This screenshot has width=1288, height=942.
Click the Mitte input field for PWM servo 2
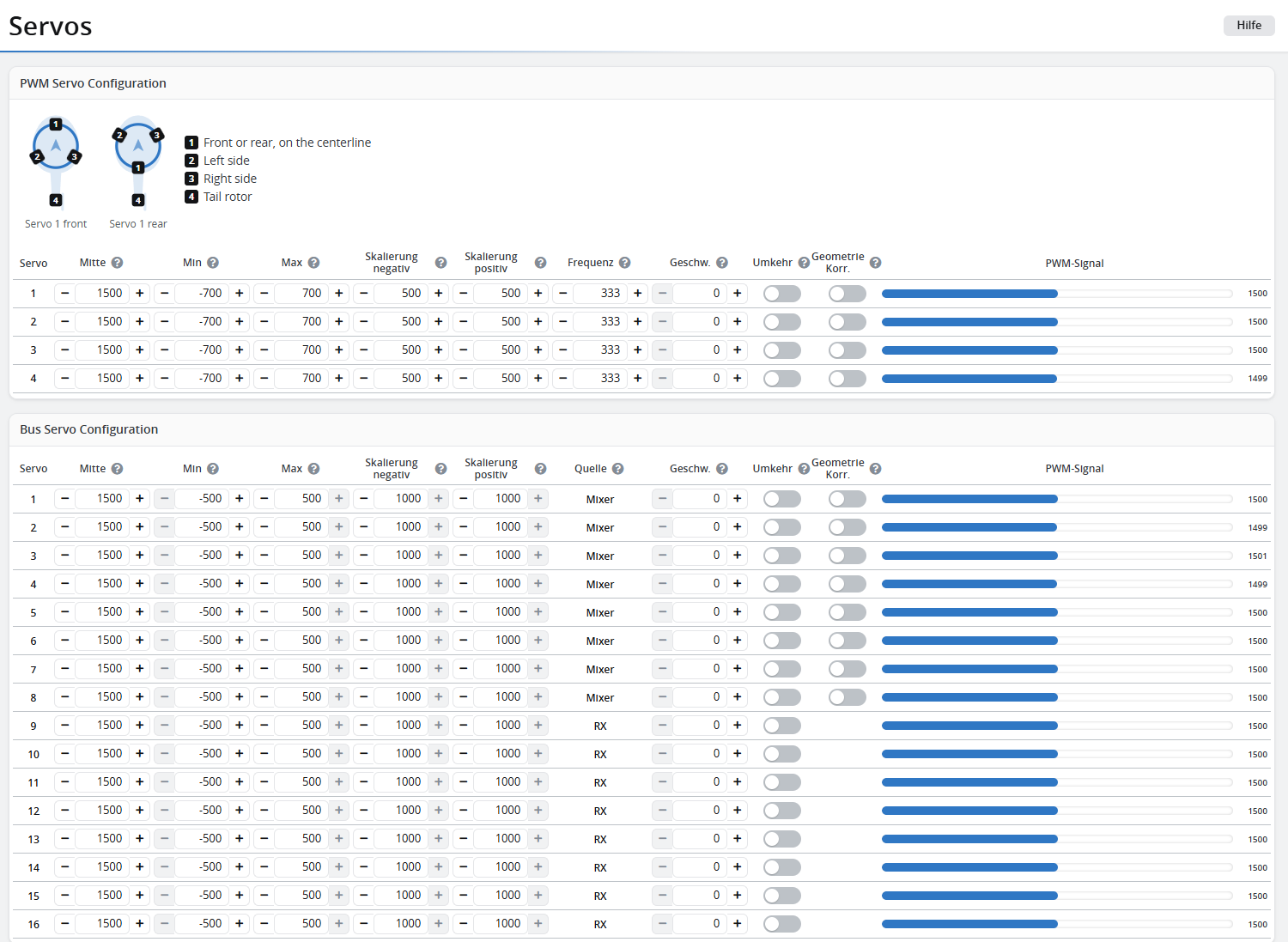(x=102, y=322)
